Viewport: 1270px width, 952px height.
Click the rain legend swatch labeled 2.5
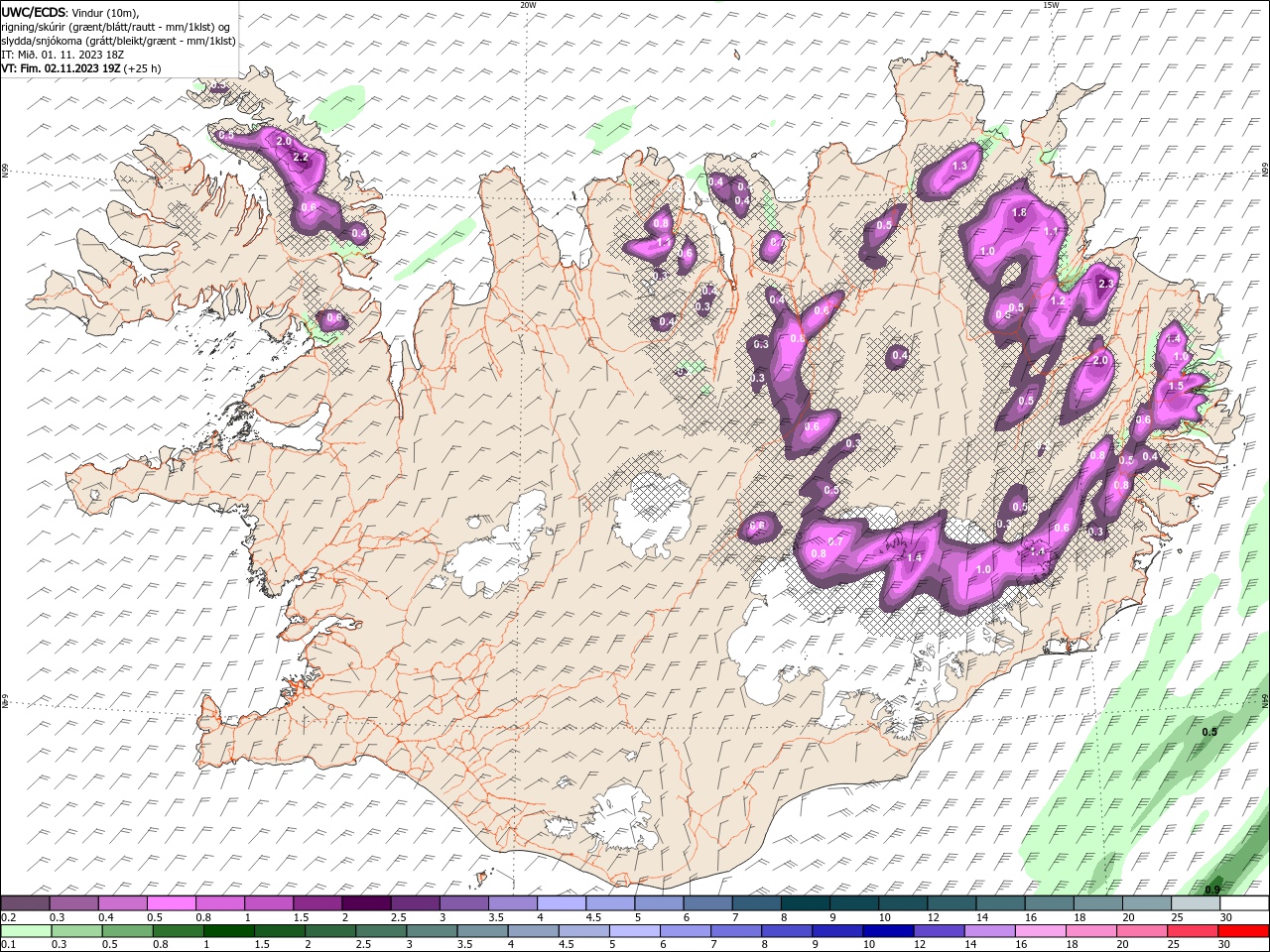coord(380,931)
